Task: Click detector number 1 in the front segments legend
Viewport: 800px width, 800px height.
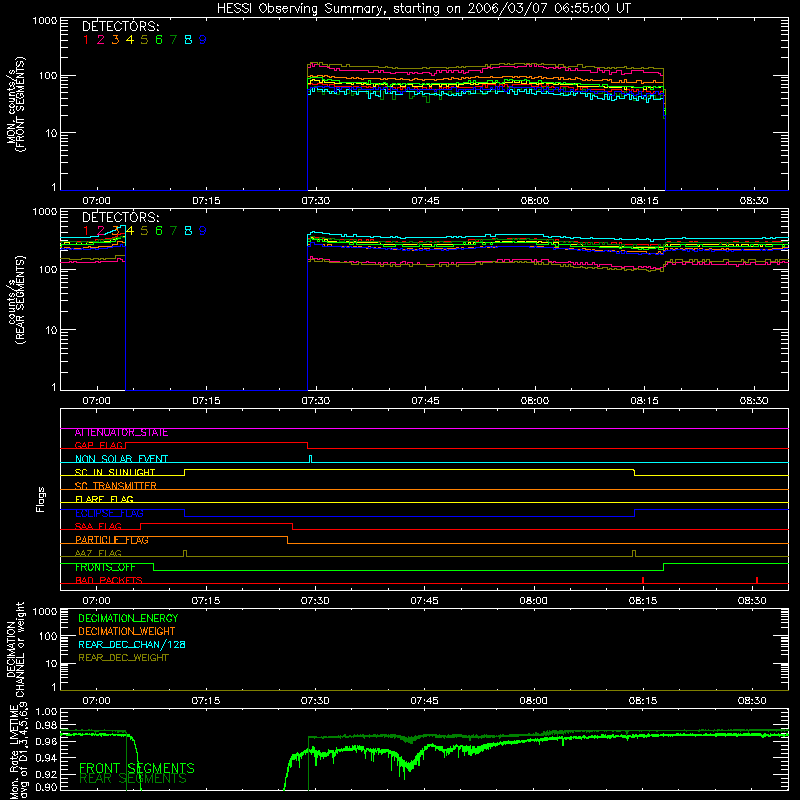Action: 86,40
